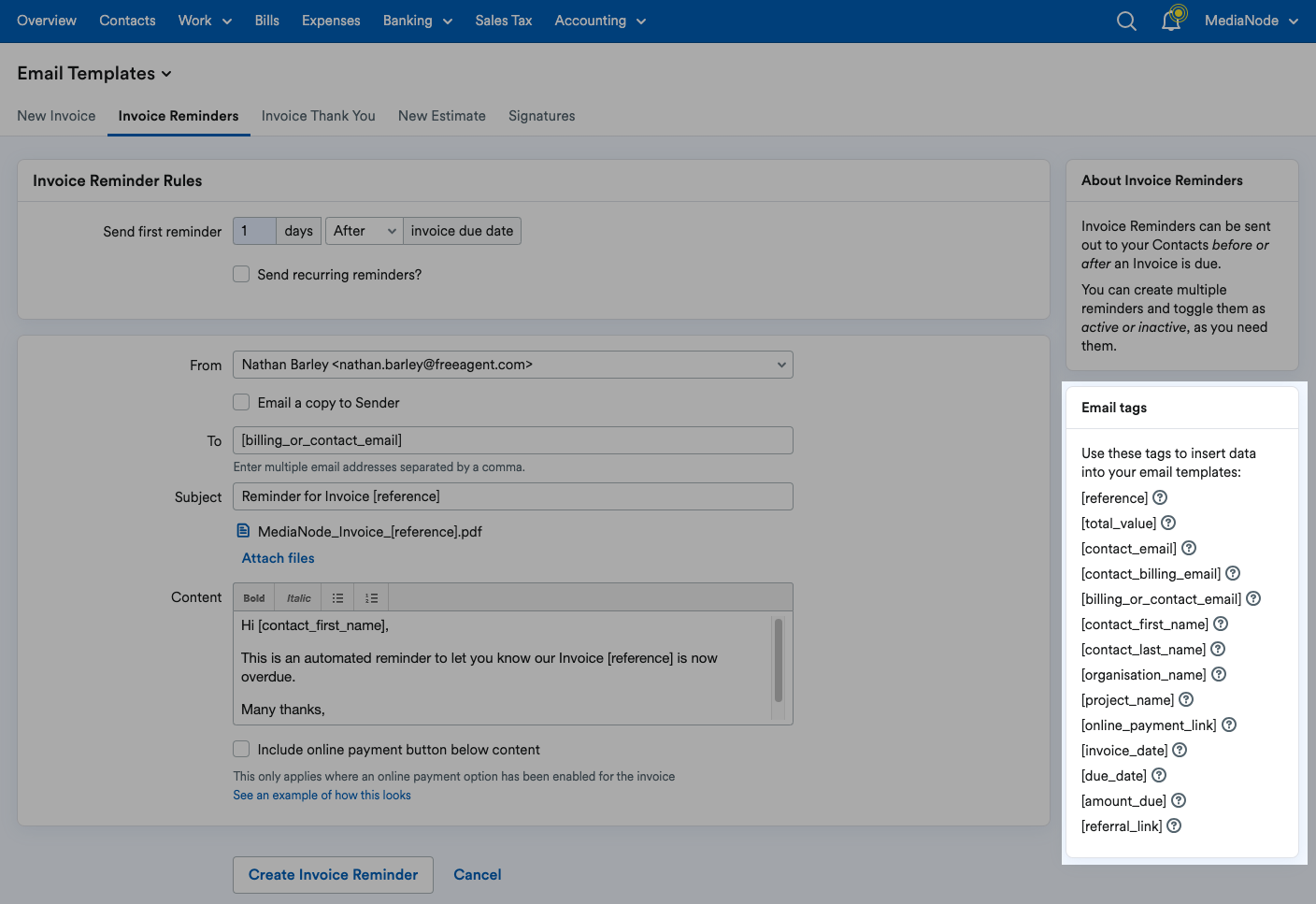1316x904 pixels.
Task: Click help icon next to [due_date] tag
Action: click(x=1159, y=775)
